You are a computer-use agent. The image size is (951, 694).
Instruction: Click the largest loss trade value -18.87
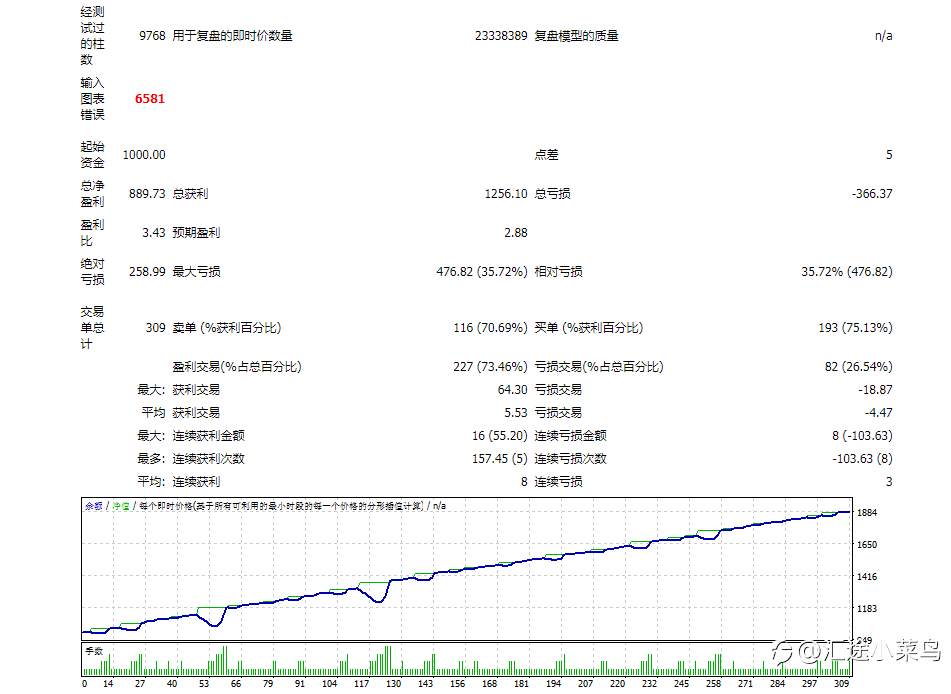pyautogui.click(x=875, y=389)
